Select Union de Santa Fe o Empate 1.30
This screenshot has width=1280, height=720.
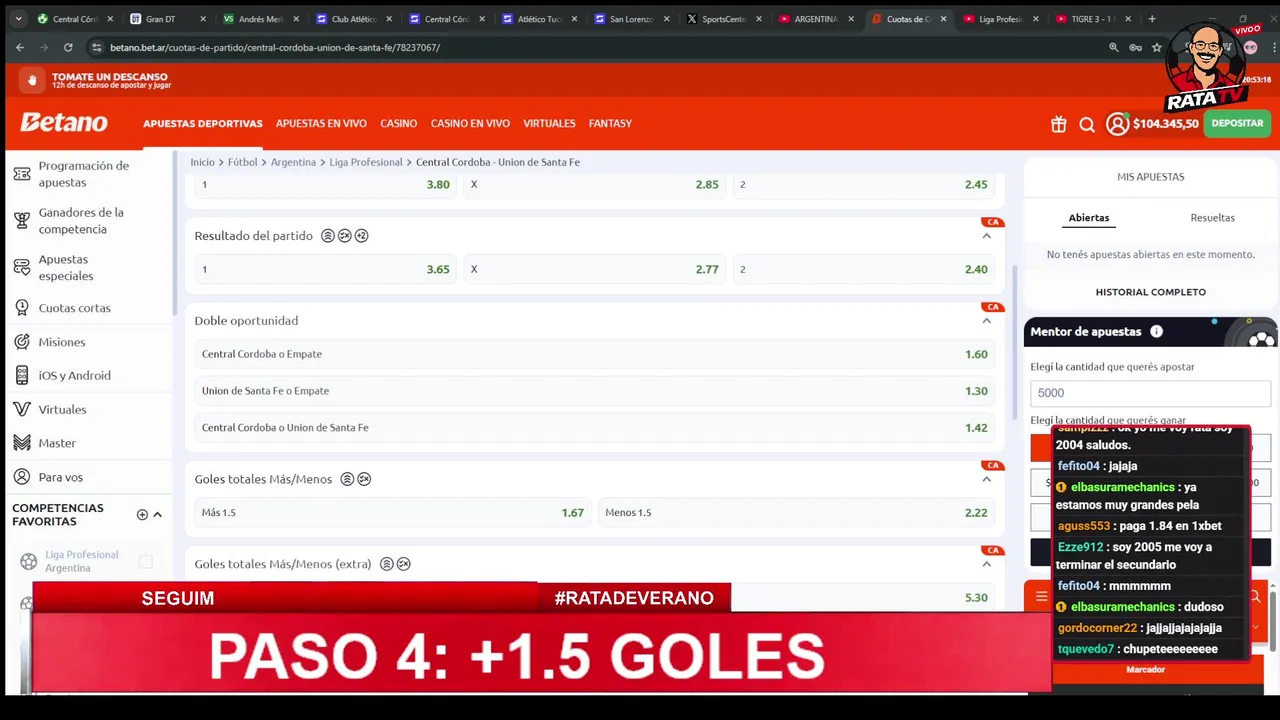[594, 391]
